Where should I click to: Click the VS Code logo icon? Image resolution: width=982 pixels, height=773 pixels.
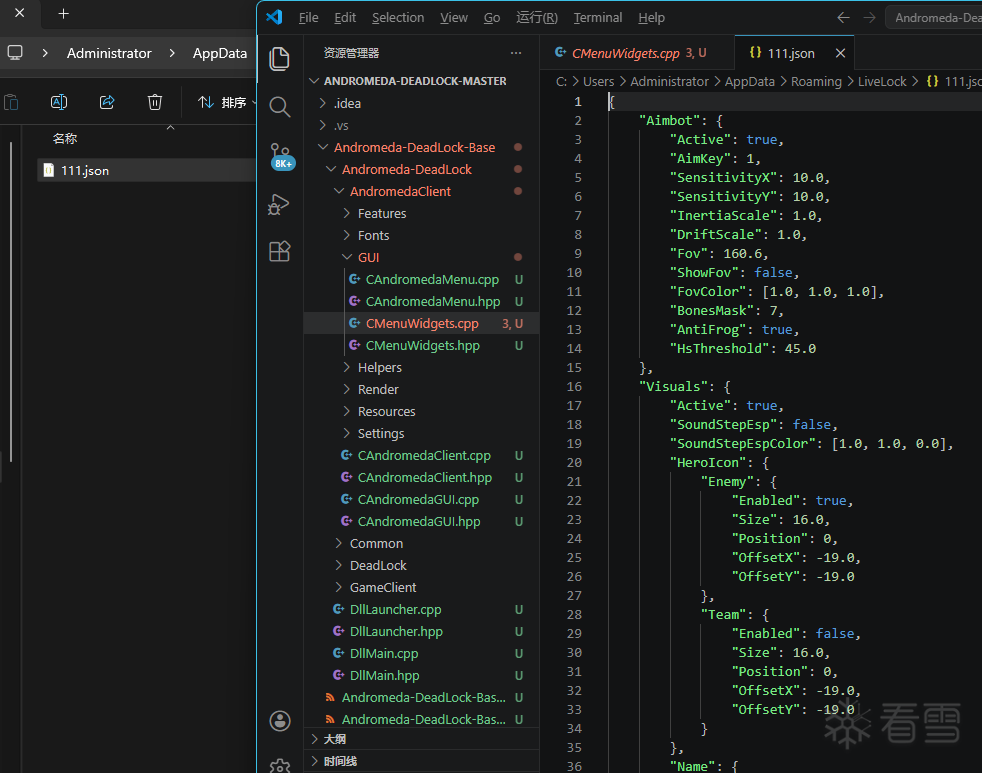coord(274,17)
